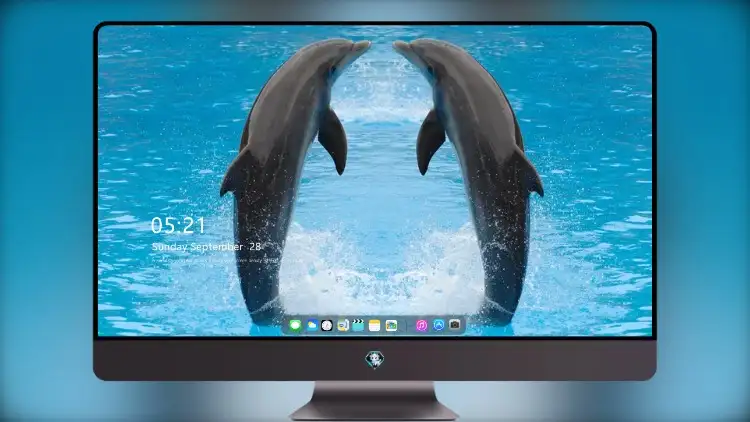This screenshot has width=750, height=422.
Task: Click the Sunday September 28 date text
Action: coord(206,246)
